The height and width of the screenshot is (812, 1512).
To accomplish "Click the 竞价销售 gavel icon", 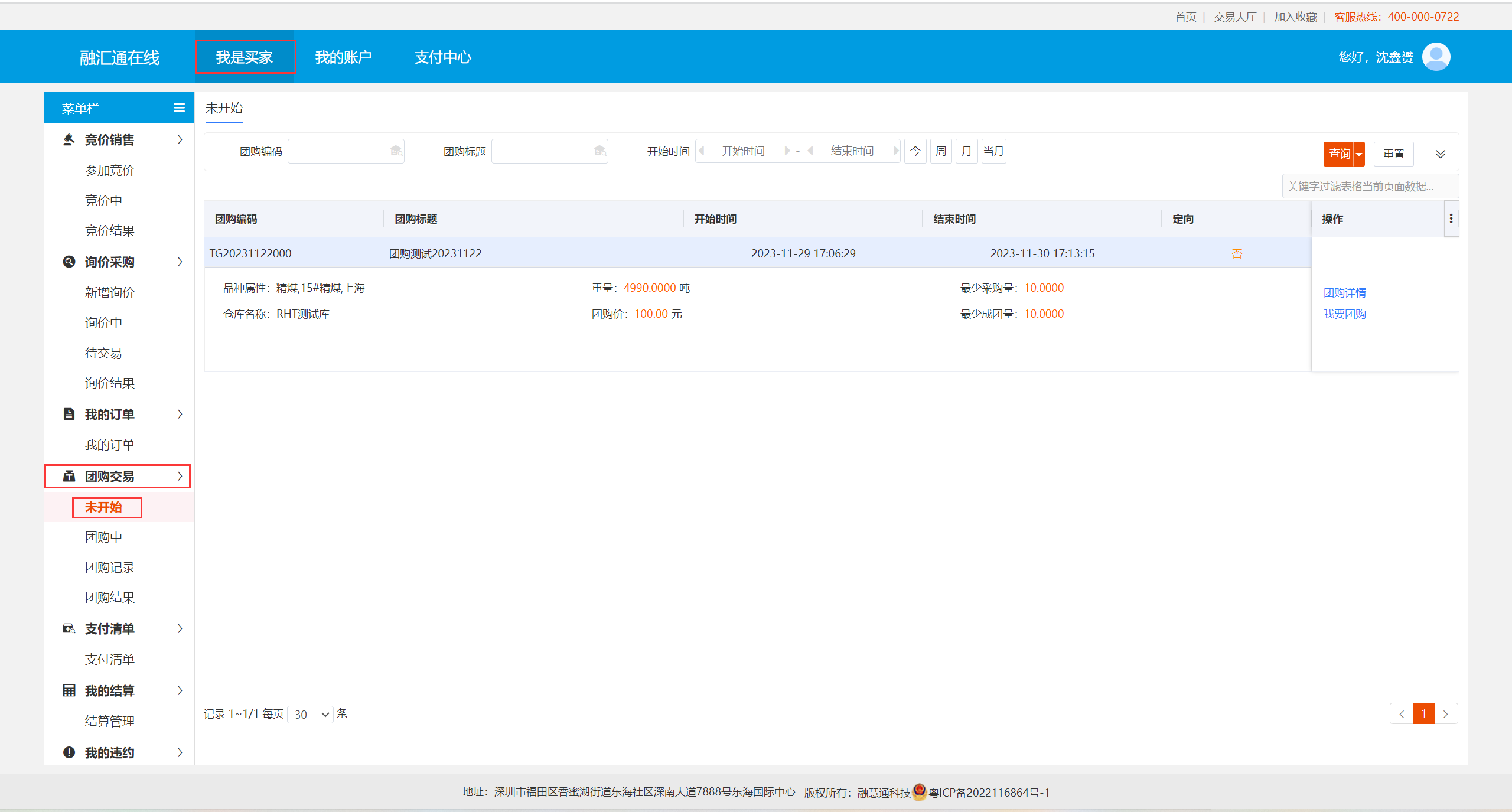I will click(69, 140).
